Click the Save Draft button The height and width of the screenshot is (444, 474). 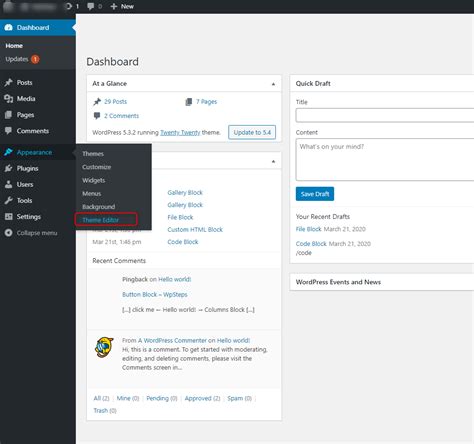coord(315,194)
